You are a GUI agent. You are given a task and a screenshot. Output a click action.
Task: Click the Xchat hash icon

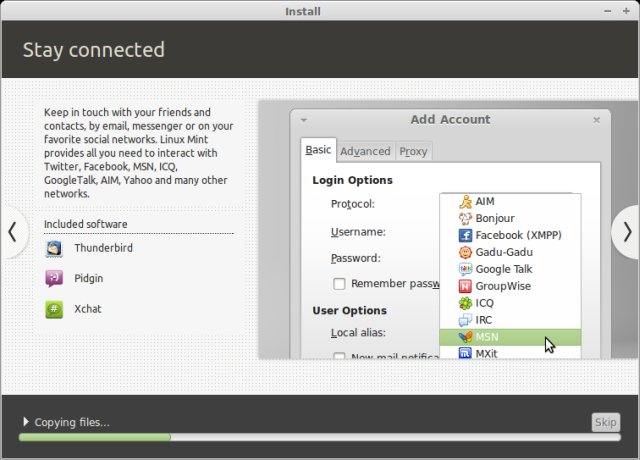coord(54,309)
